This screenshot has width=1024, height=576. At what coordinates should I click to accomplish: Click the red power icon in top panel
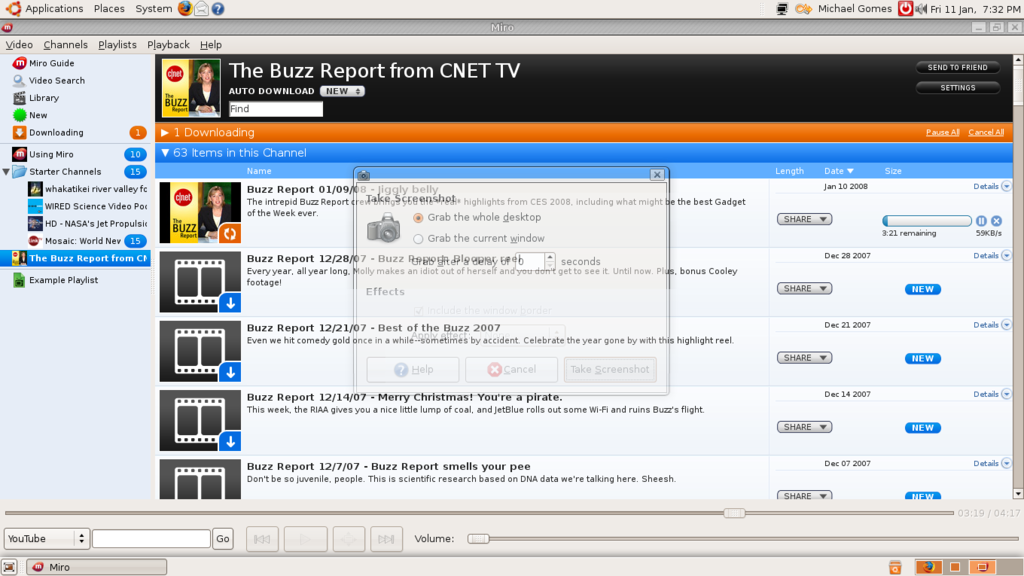(905, 8)
